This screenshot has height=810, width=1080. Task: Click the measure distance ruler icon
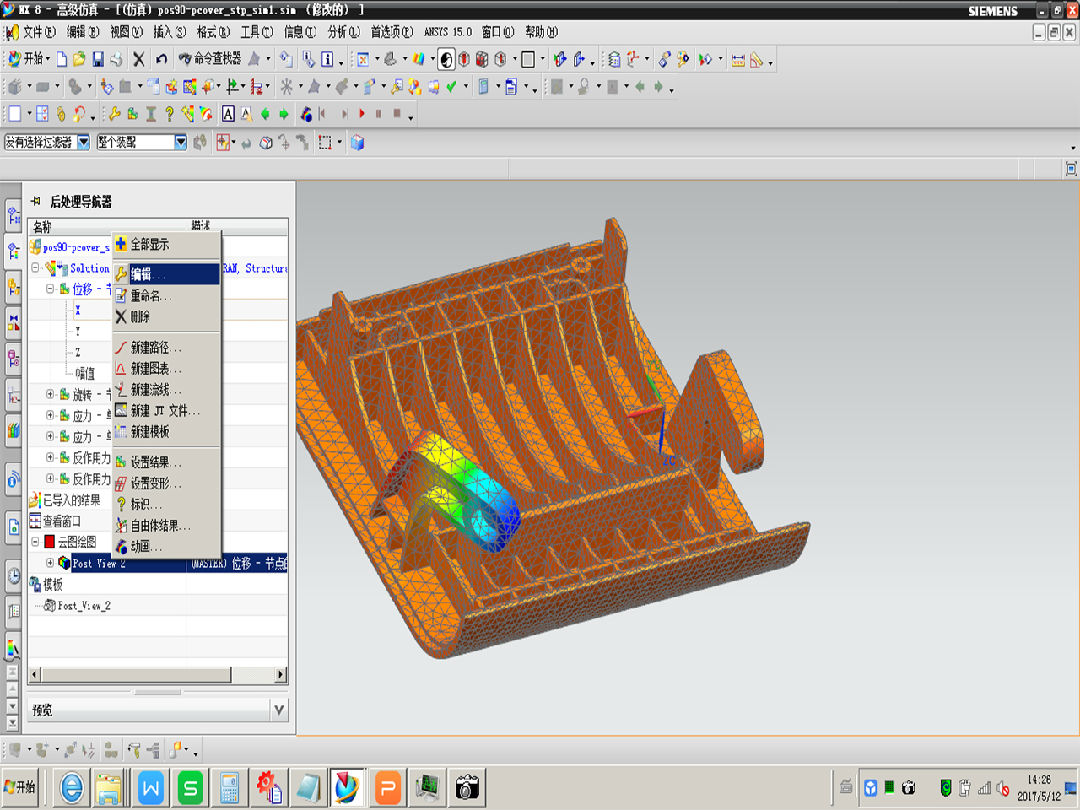738,60
